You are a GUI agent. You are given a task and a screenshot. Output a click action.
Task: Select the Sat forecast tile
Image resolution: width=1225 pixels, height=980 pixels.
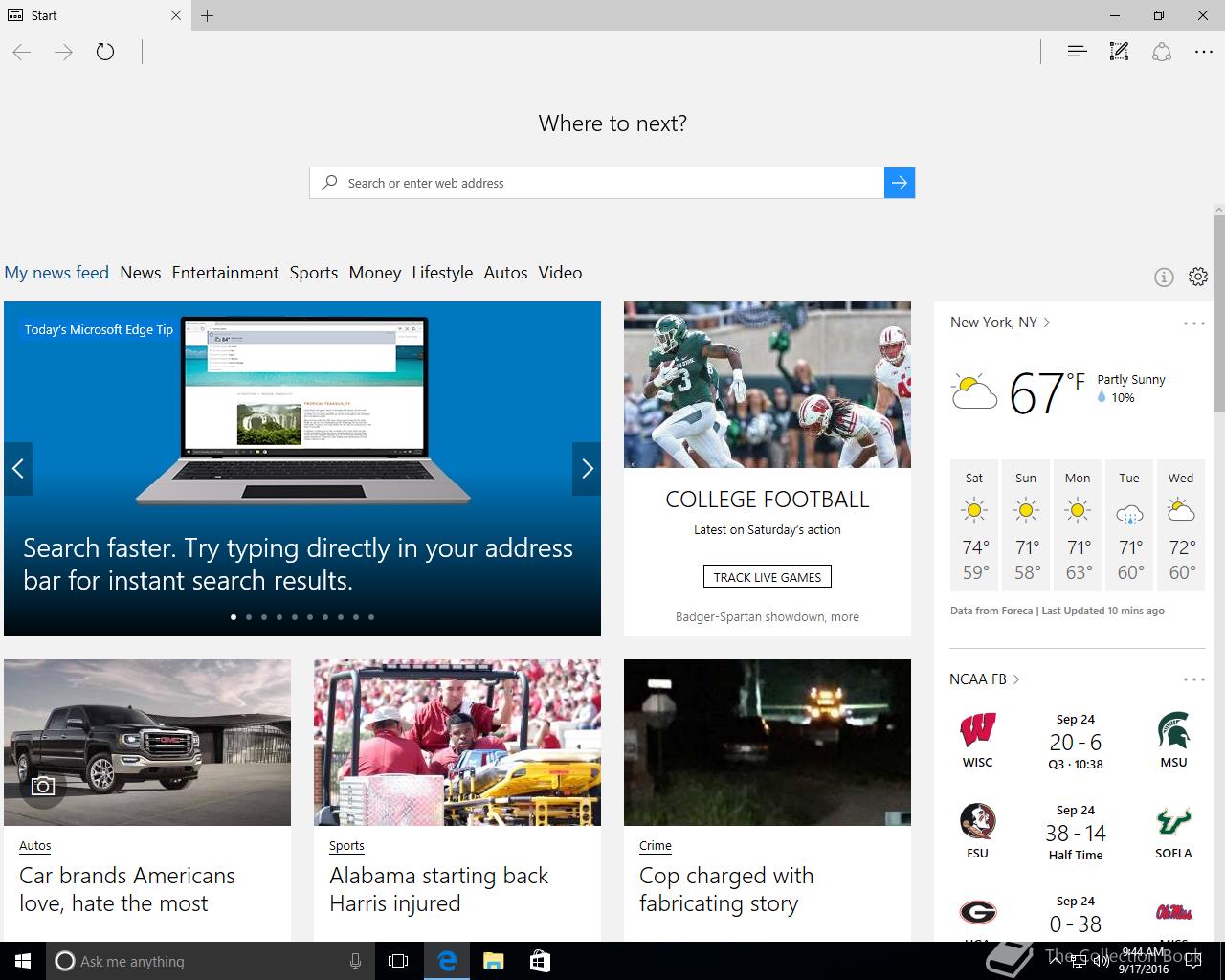point(974,524)
